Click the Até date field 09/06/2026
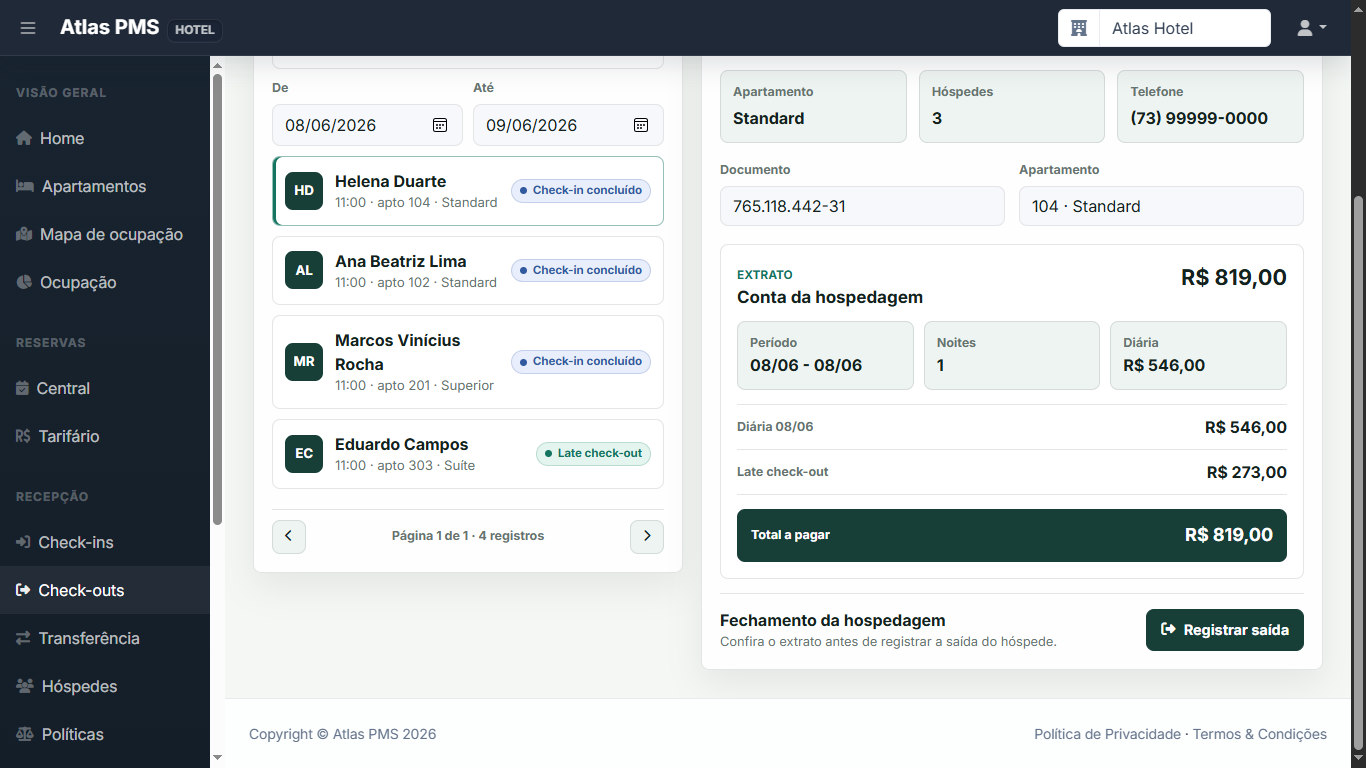Screen dimensions: 1366x768 pos(568,125)
